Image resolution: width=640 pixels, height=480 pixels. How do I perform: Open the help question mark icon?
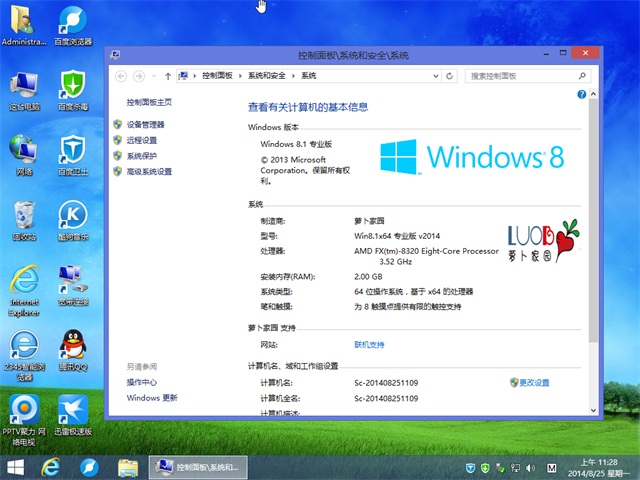(x=580, y=94)
